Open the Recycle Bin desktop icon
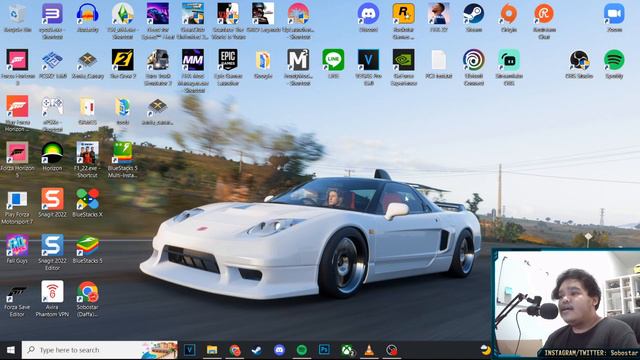 coord(17,17)
